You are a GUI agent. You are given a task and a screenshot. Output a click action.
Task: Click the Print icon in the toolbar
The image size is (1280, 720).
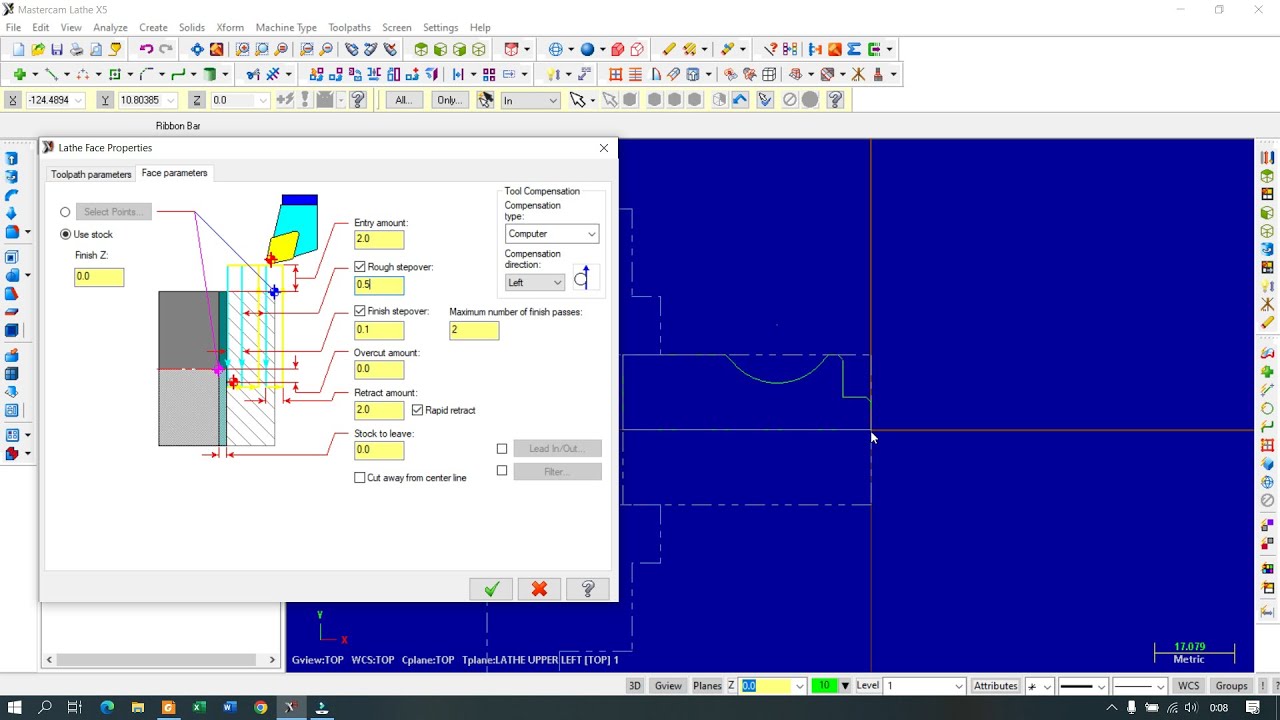pos(76,49)
